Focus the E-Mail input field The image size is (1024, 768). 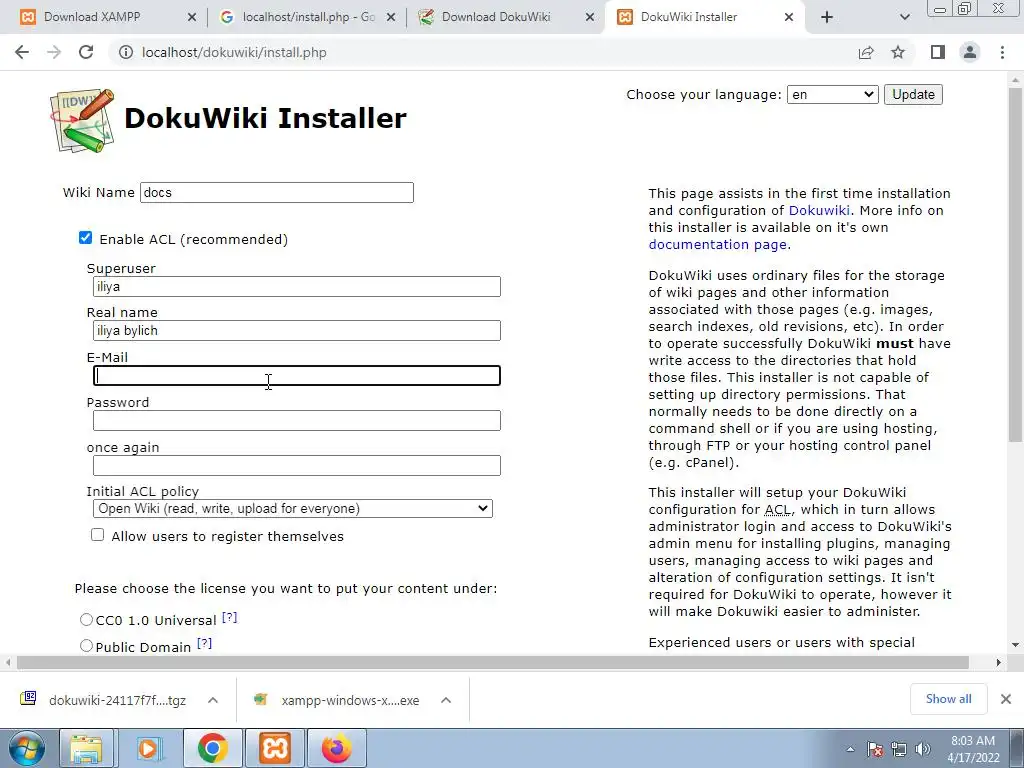tap(296, 376)
